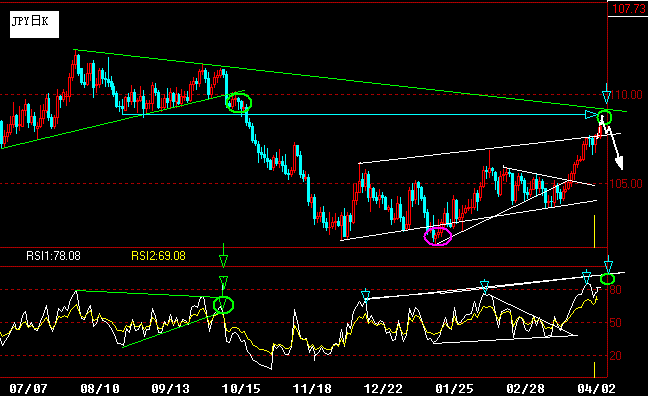Viewport: 648px width, 396px height.
Task: Click the 02/28 date axis label
Action: tap(525, 389)
